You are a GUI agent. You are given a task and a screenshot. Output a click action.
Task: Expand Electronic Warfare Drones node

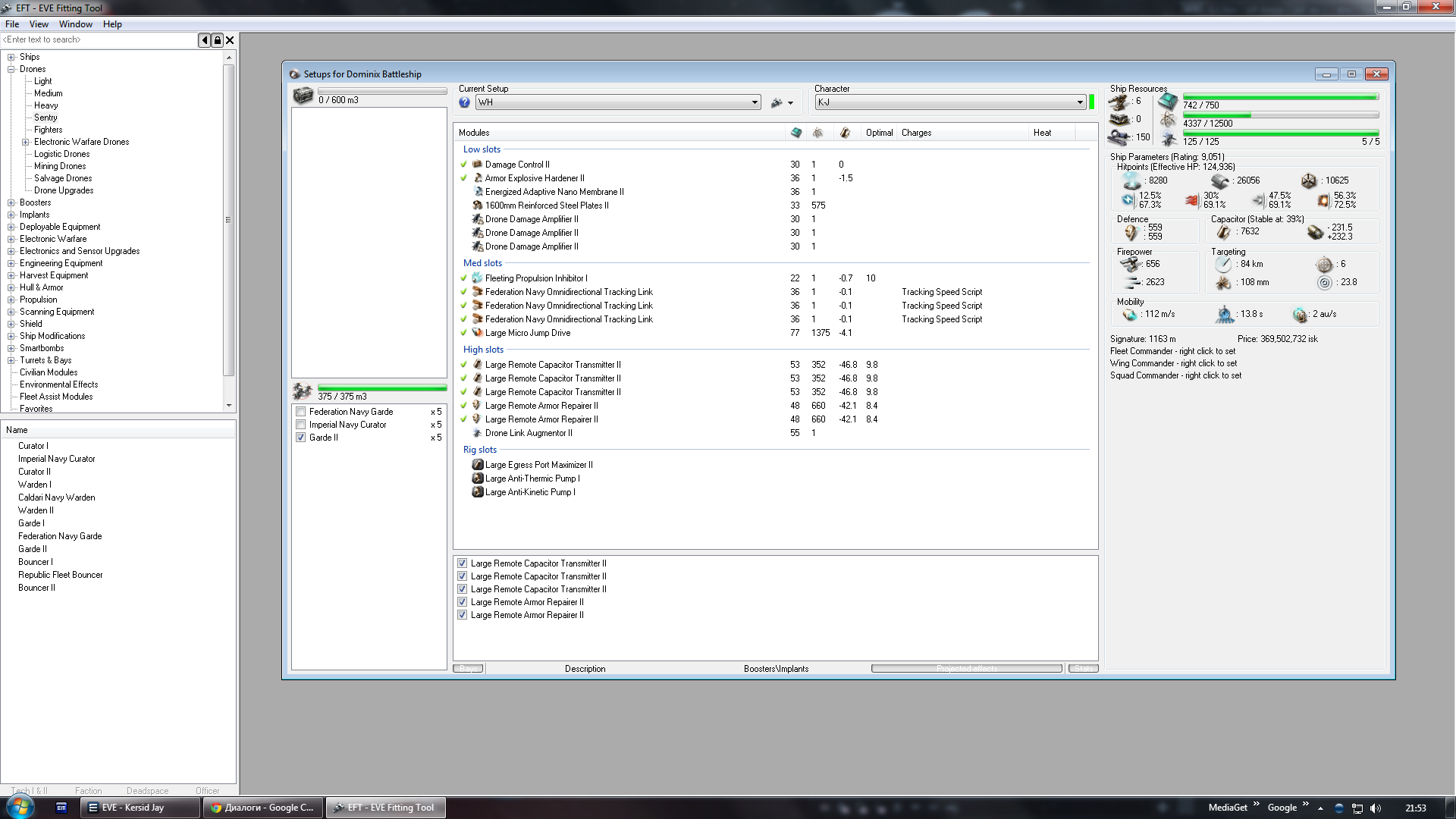click(25, 142)
